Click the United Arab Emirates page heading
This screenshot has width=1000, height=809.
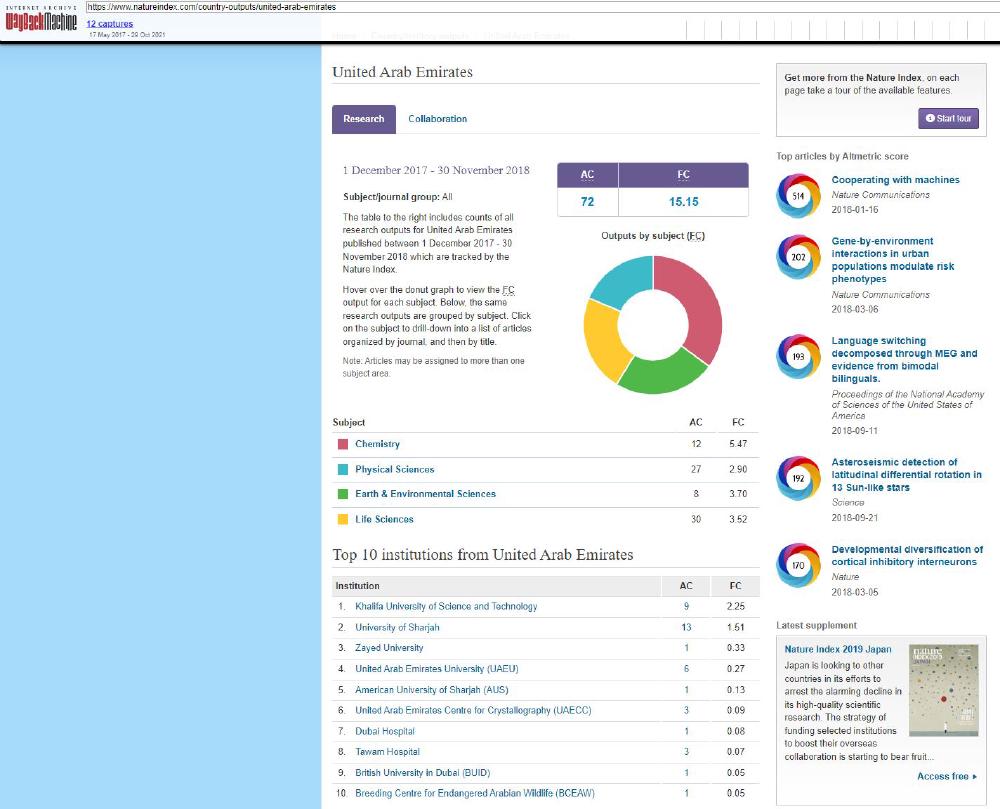click(402, 72)
